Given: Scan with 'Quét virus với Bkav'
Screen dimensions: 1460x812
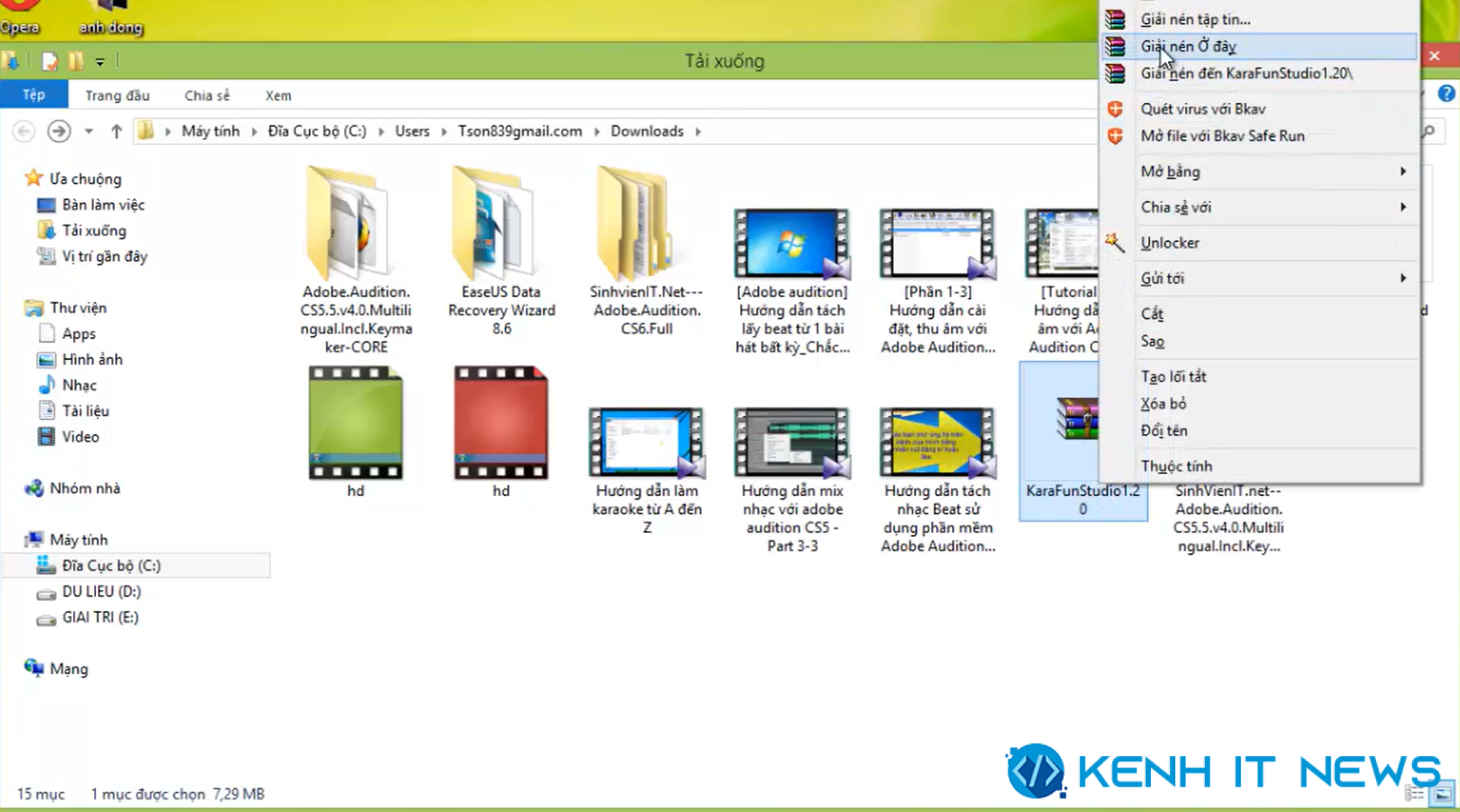Looking at the screenshot, I should pos(1258,108).
